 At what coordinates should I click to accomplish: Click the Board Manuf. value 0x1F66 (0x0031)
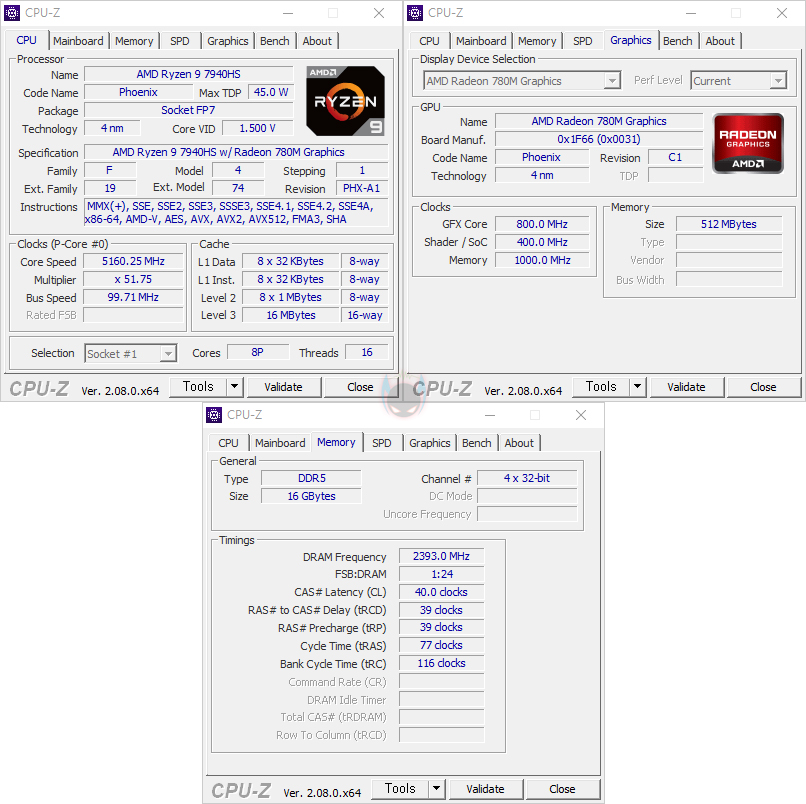[599, 139]
